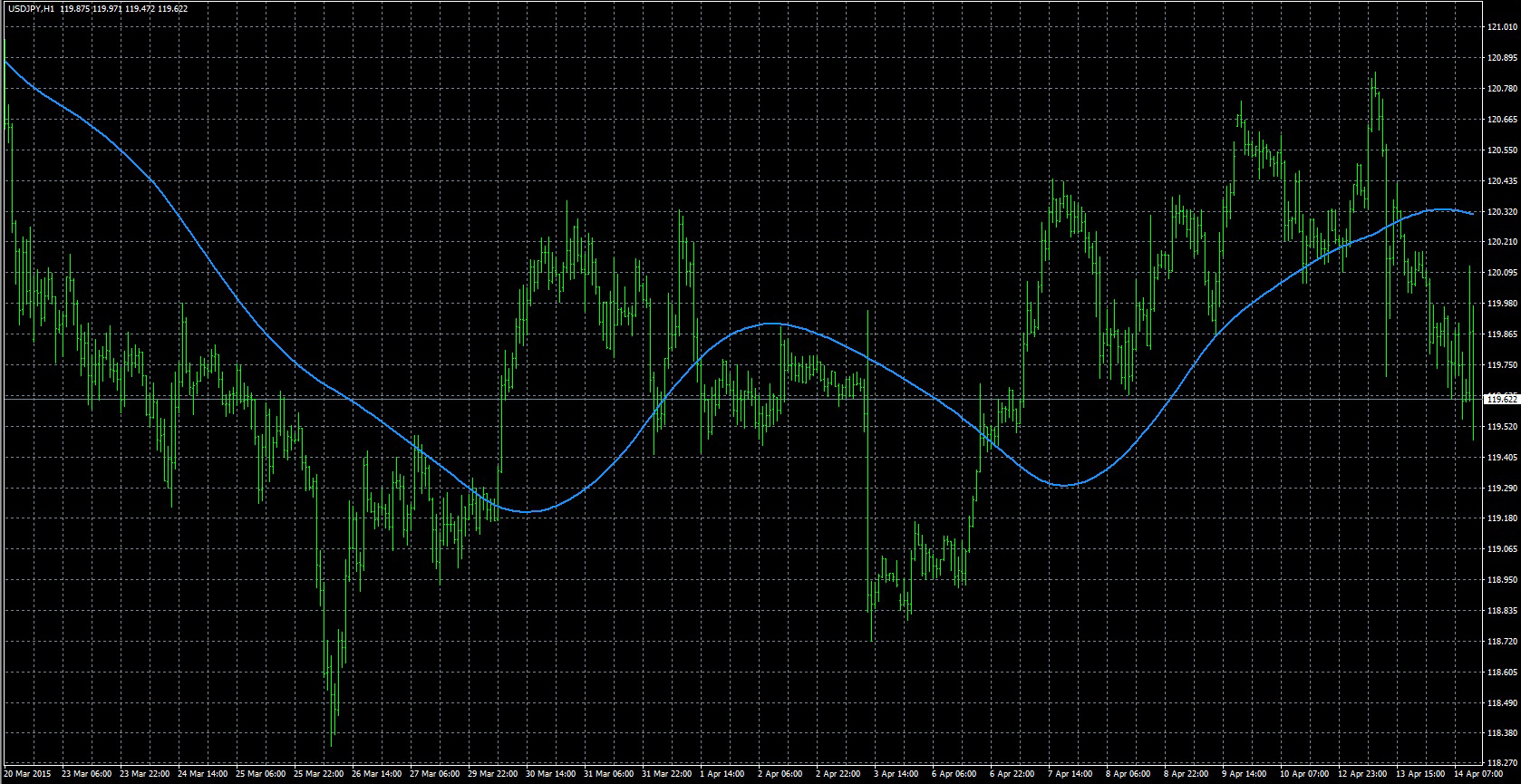Click the 2 Apr 06:00 time axis label
The height and width of the screenshot is (784, 1521).
(x=781, y=776)
